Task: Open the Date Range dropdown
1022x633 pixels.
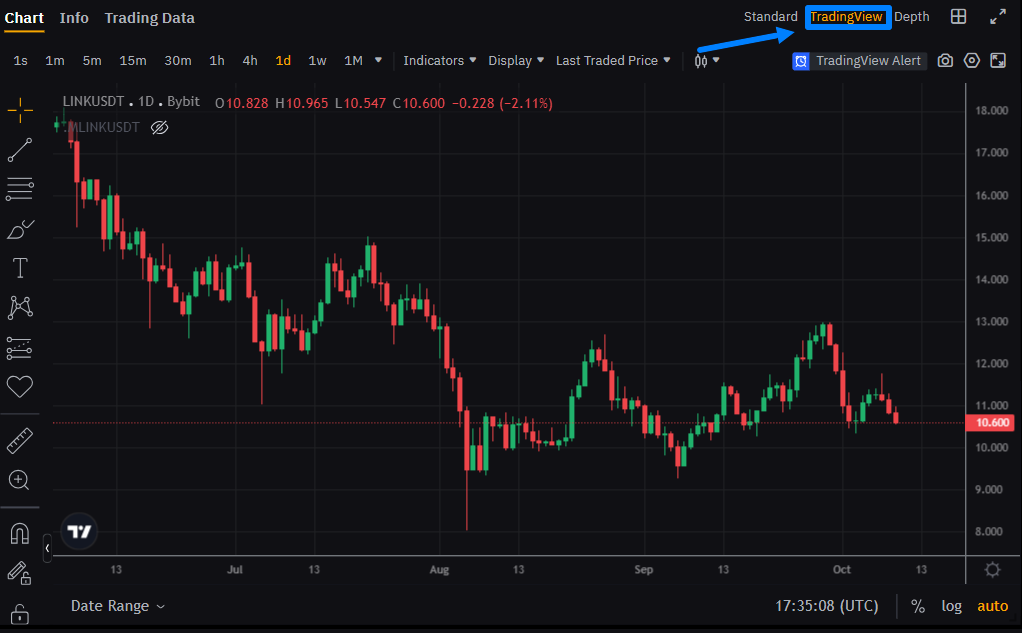Action: (118, 606)
